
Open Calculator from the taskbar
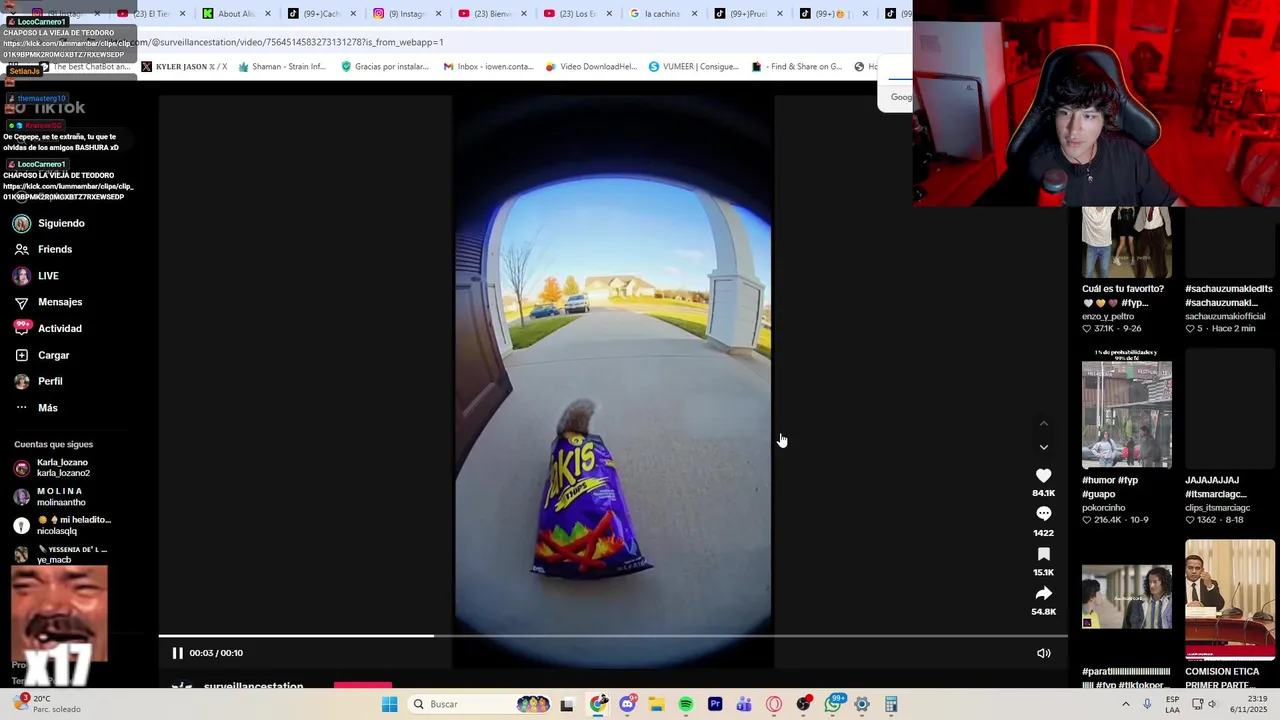coord(891,704)
